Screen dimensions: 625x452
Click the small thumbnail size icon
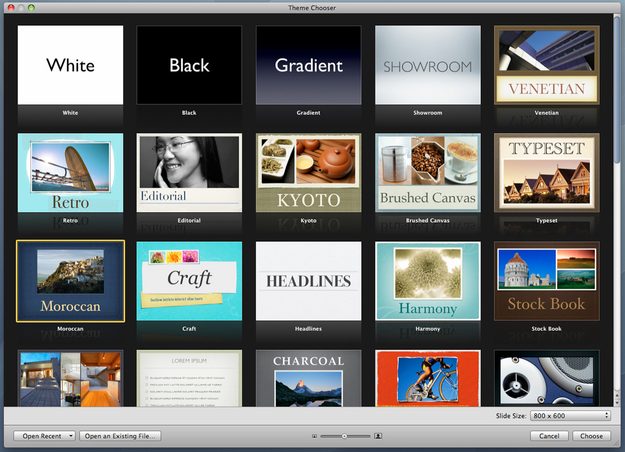[314, 436]
